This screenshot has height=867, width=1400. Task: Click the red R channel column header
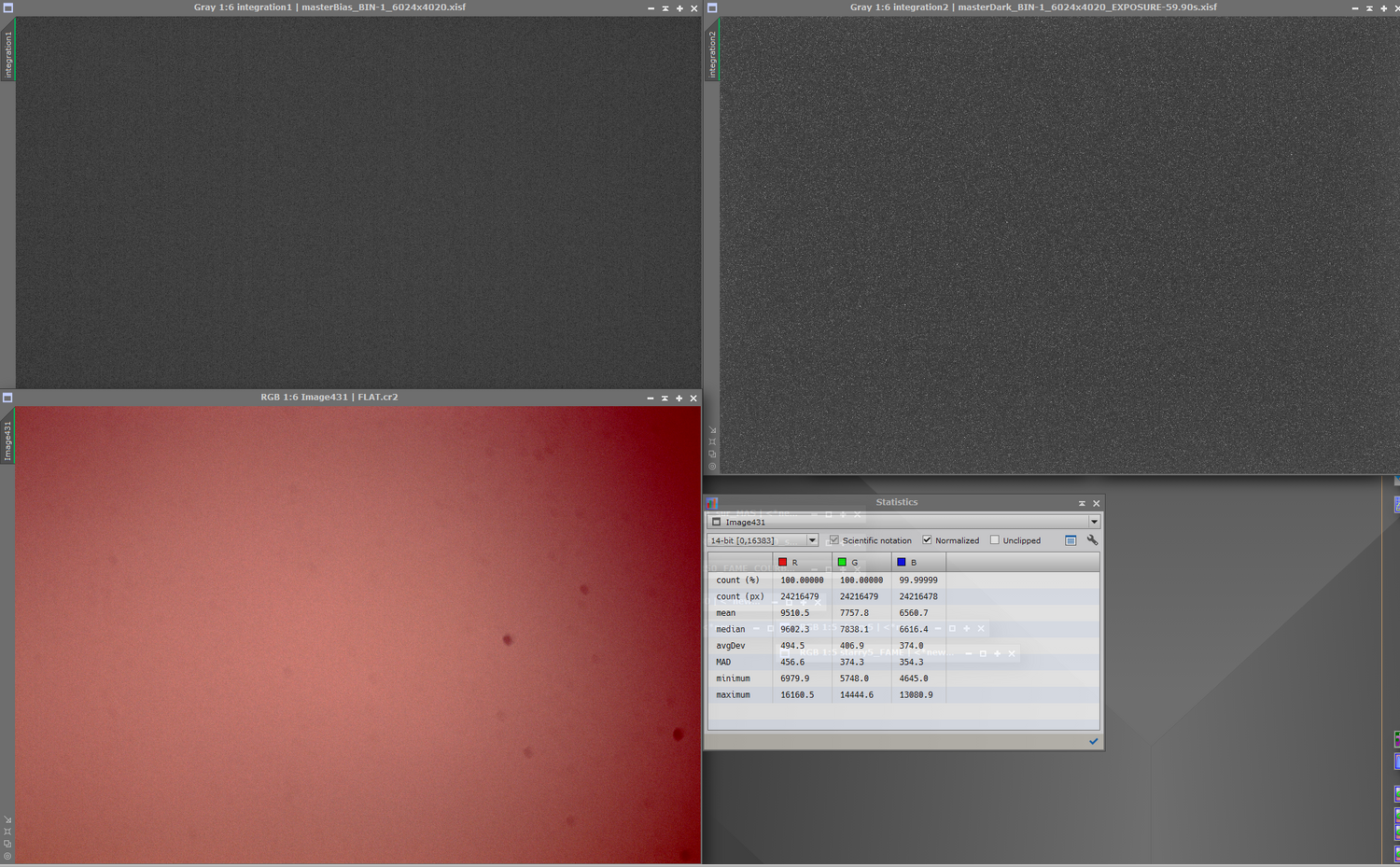[x=802, y=562]
